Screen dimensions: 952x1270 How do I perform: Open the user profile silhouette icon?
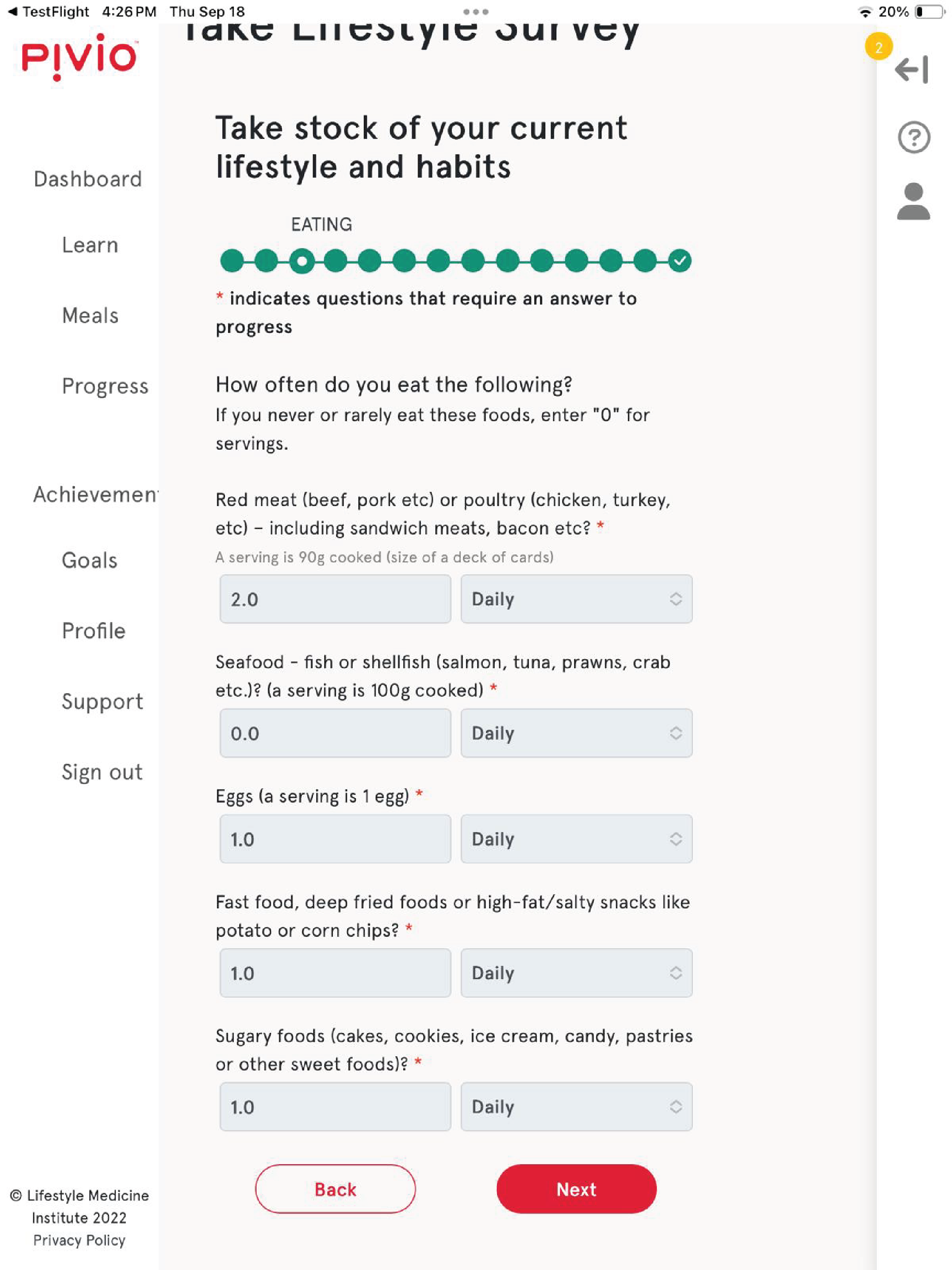click(913, 202)
